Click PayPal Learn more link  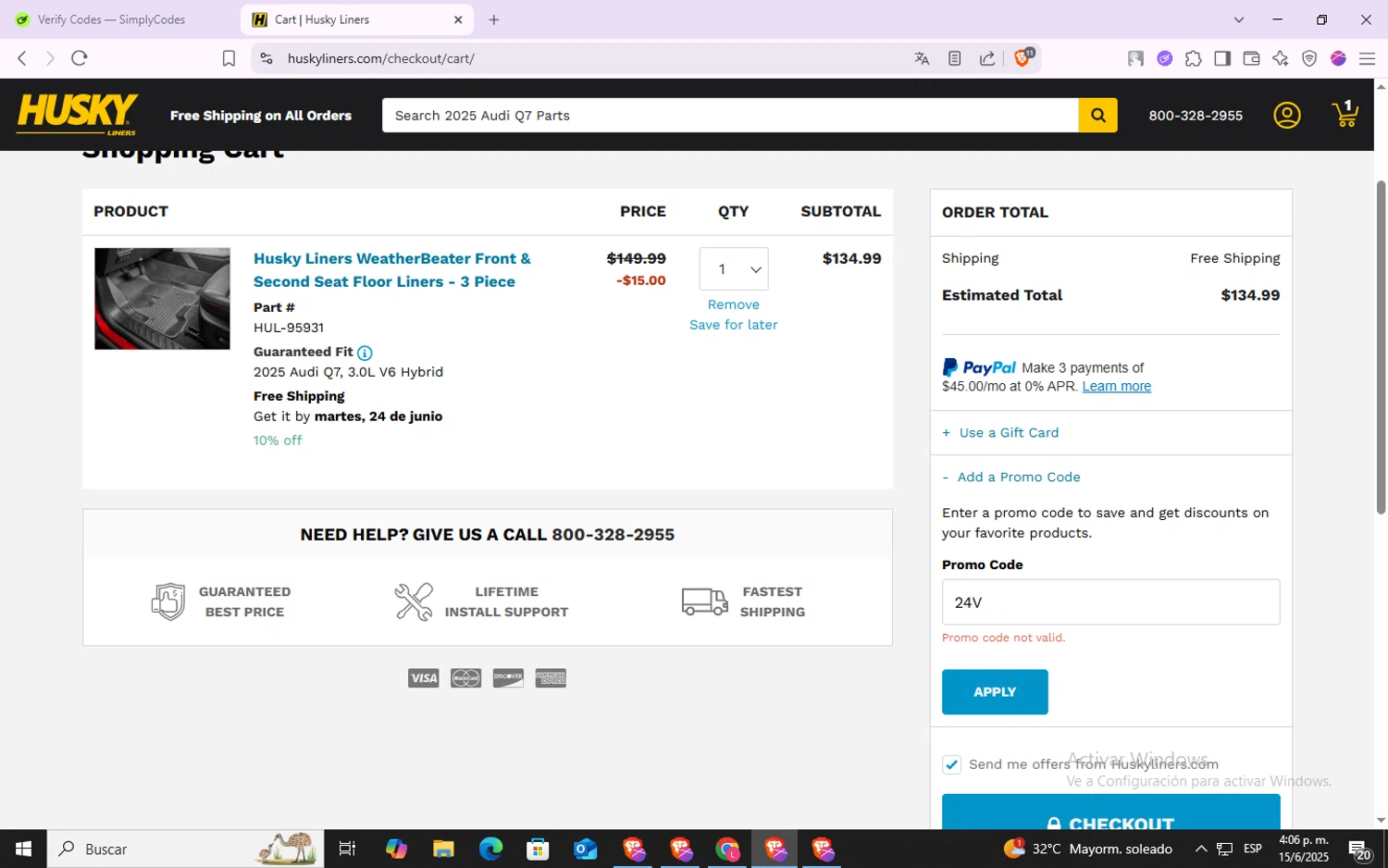pyautogui.click(x=1117, y=386)
